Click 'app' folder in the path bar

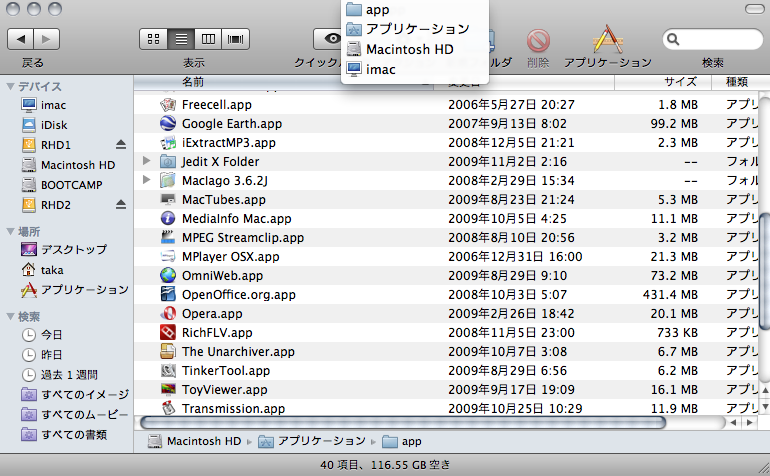click(402, 441)
